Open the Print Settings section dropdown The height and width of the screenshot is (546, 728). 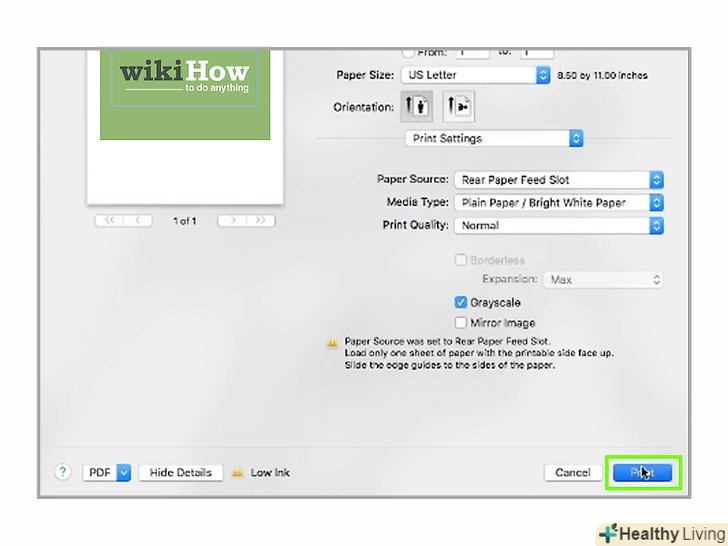click(x=494, y=138)
